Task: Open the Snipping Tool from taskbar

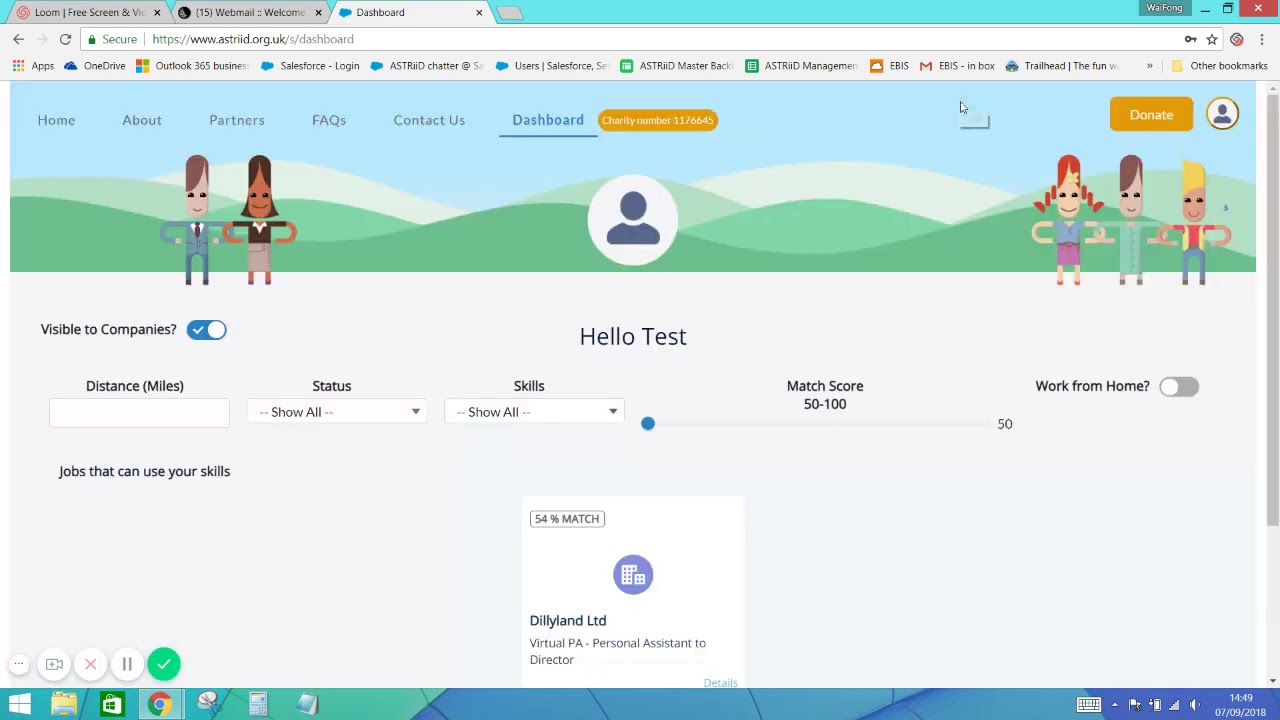Action: point(209,705)
